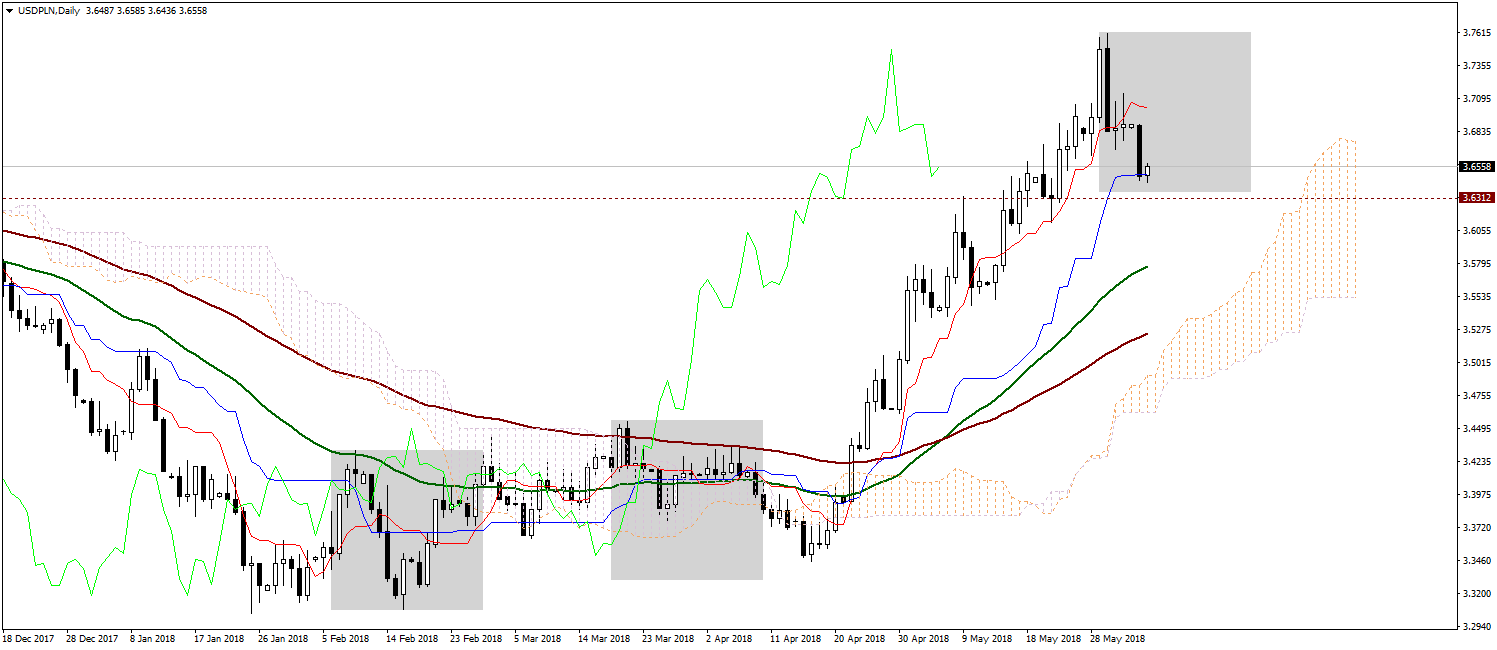Click the small triangle before USDPLN,Daily
This screenshot has height=650, width=1497.
pyautogui.click(x=9, y=10)
